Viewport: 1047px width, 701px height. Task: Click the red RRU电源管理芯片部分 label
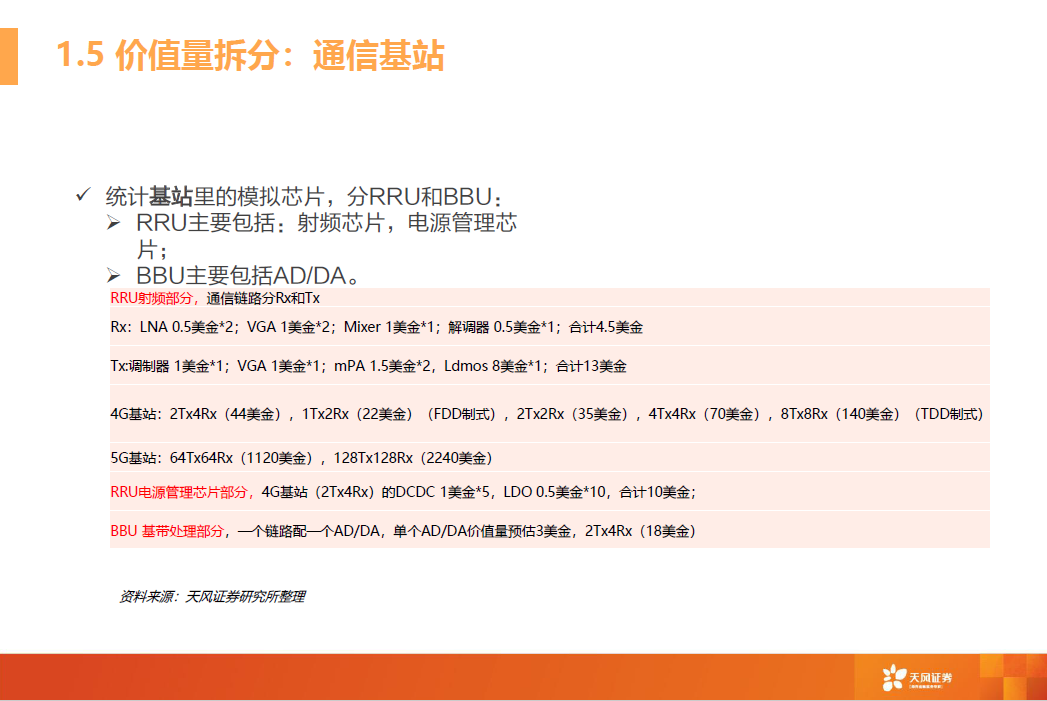pos(183,491)
